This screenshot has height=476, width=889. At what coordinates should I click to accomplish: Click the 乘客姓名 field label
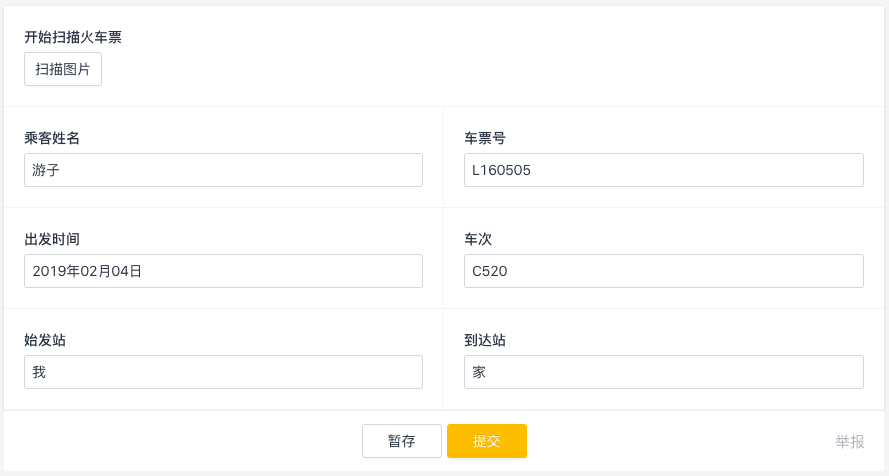(52, 138)
